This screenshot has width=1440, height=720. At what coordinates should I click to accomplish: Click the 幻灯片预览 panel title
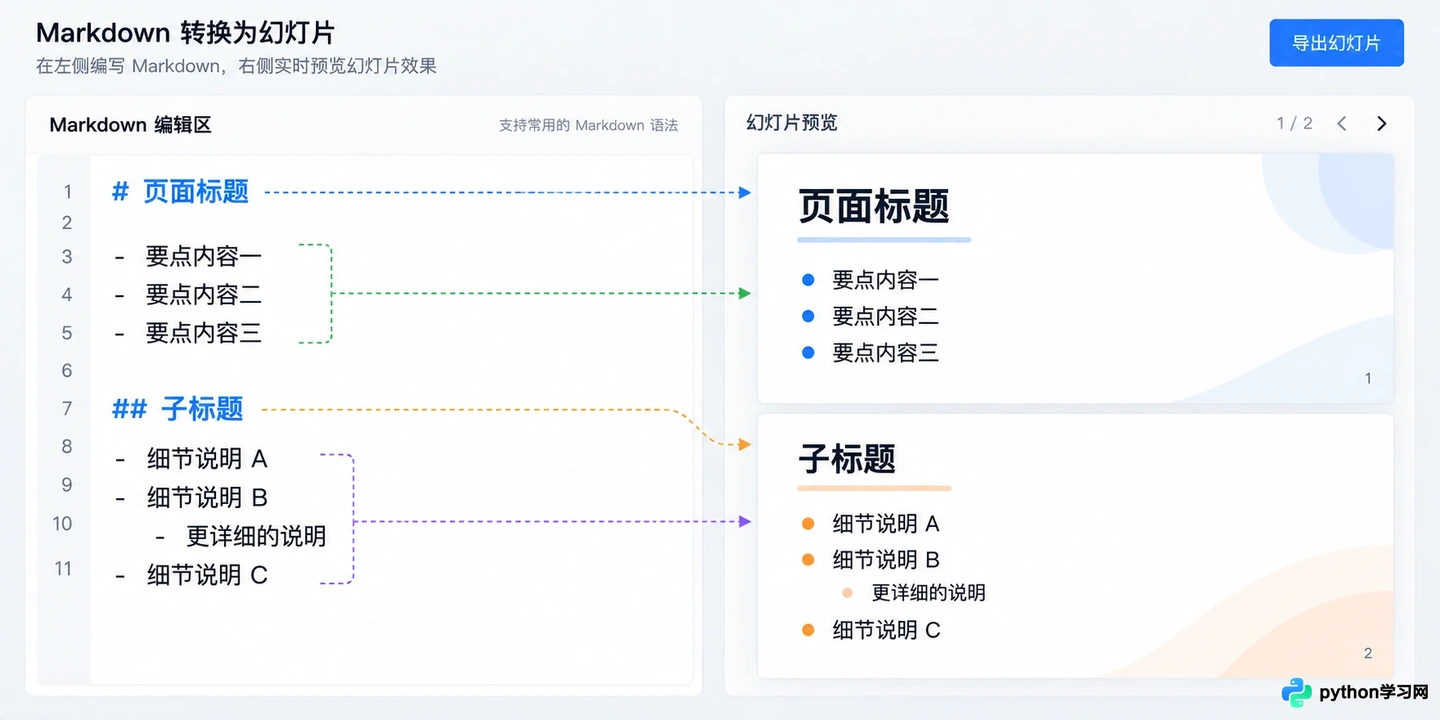coord(792,123)
